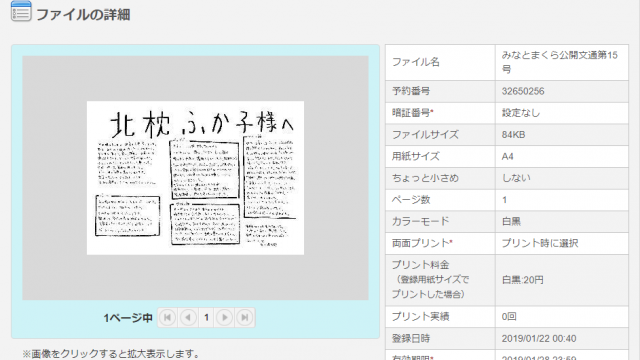Click the 用紙サイズ A4 value

[x=507, y=157]
